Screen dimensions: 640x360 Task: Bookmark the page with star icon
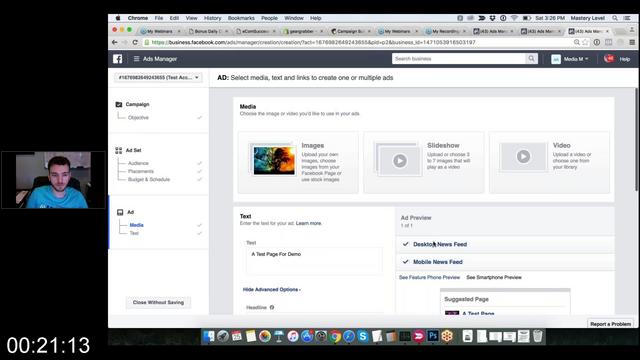[x=586, y=42]
